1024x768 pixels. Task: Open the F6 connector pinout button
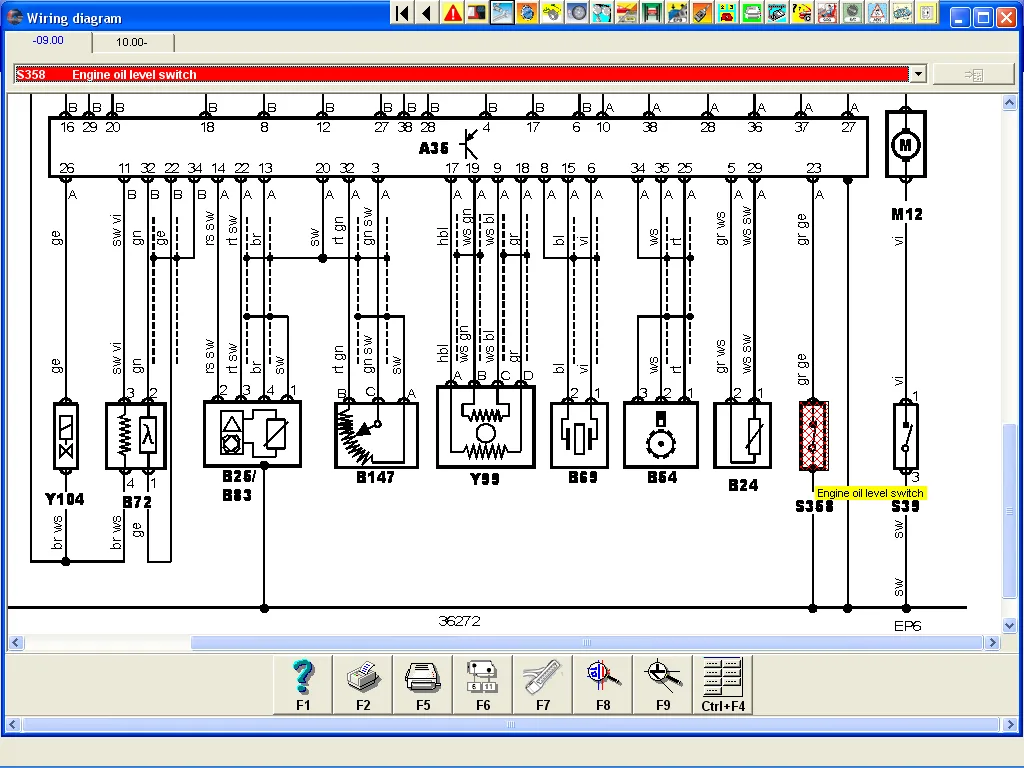(x=483, y=684)
